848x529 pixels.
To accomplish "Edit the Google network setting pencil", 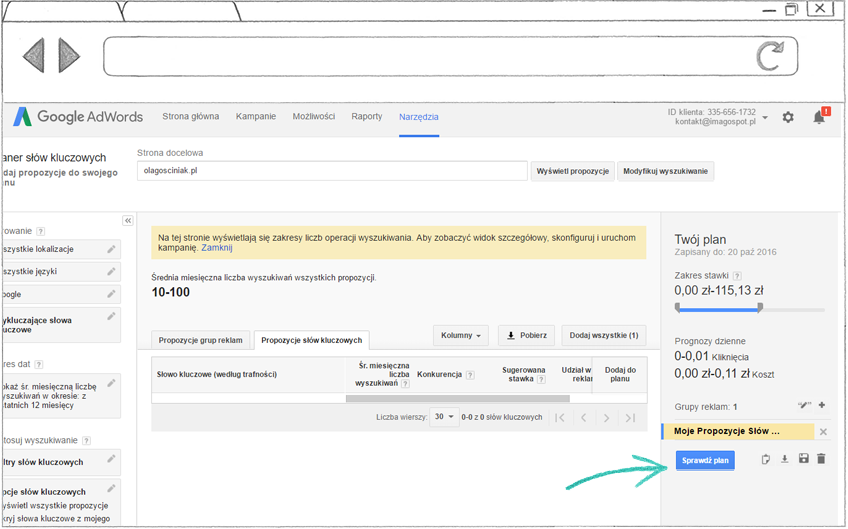I will tap(111, 294).
